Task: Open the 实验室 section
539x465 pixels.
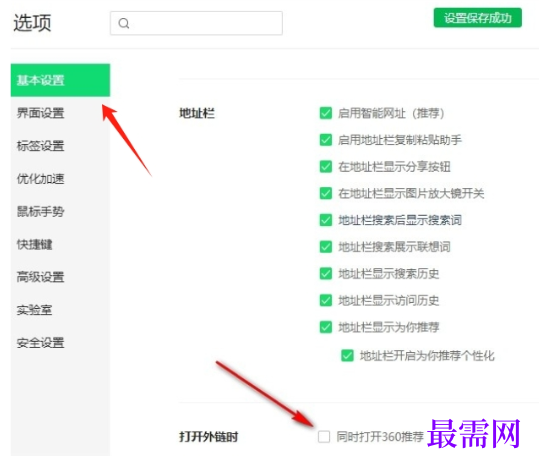Action: 35,310
